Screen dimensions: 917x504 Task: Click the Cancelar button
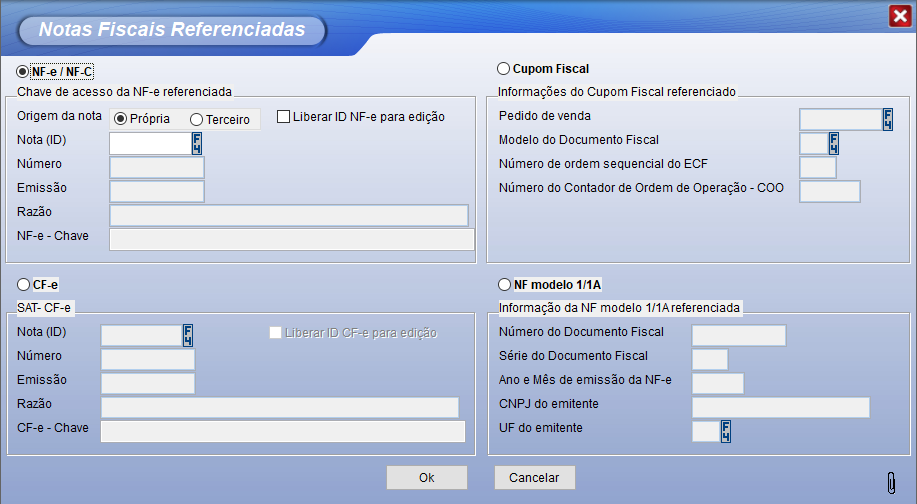[x=534, y=478]
